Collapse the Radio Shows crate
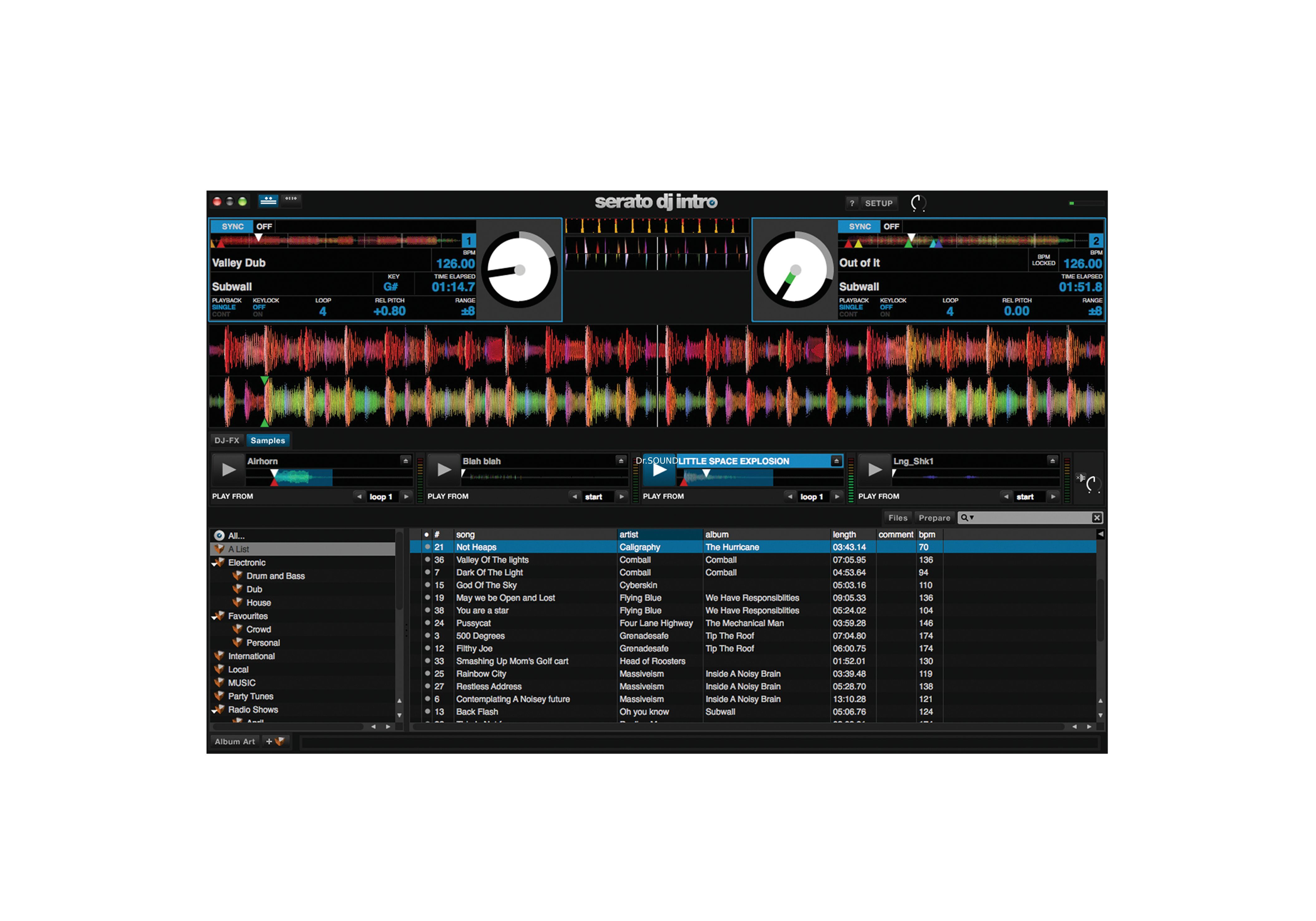Image resolution: width=1316 pixels, height=921 pixels. point(214,711)
